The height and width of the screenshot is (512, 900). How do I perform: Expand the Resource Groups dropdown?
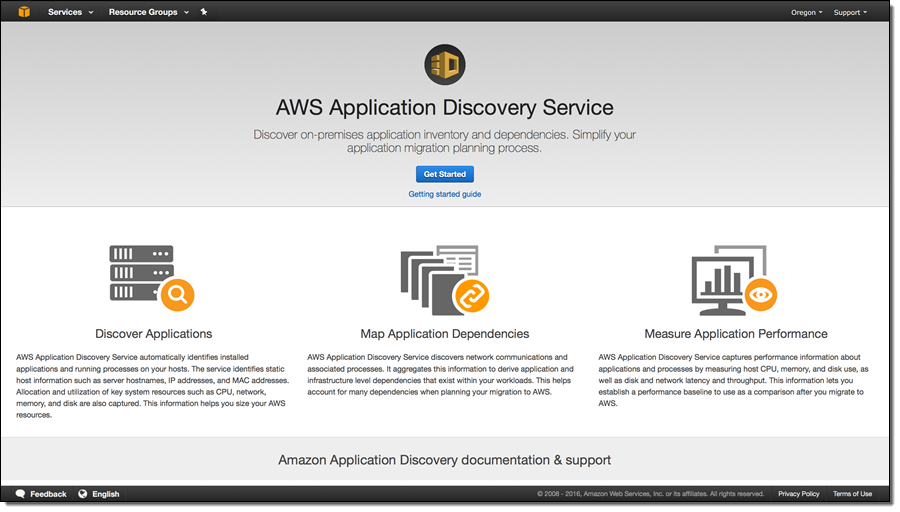point(148,12)
